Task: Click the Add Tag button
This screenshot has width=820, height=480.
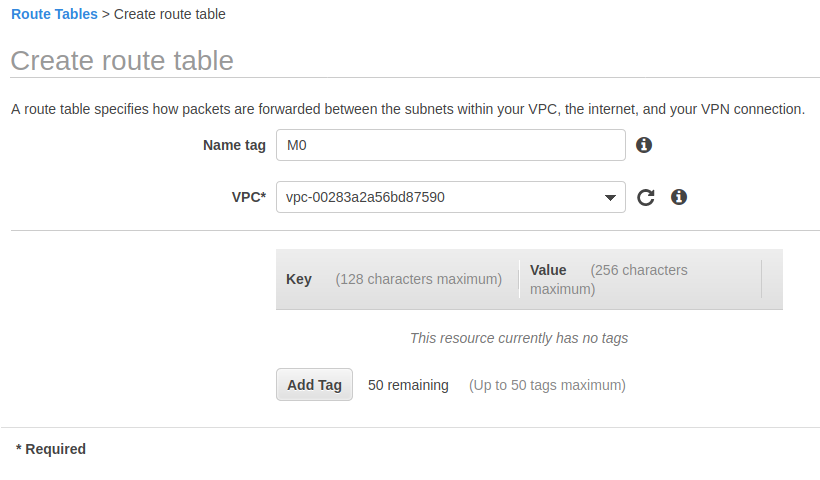Action: (314, 385)
